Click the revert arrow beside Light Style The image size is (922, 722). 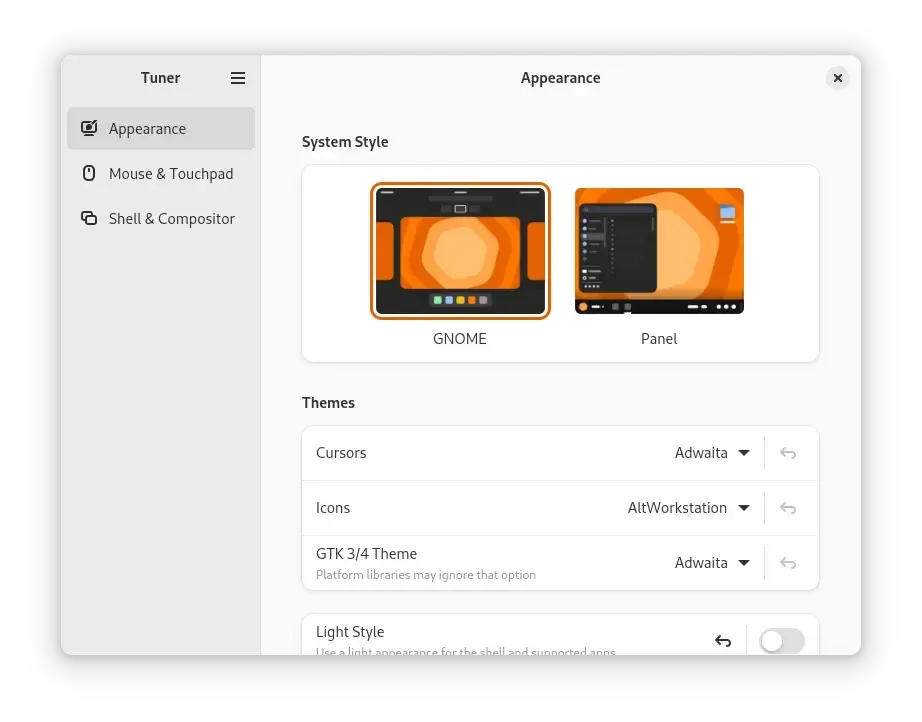723,640
